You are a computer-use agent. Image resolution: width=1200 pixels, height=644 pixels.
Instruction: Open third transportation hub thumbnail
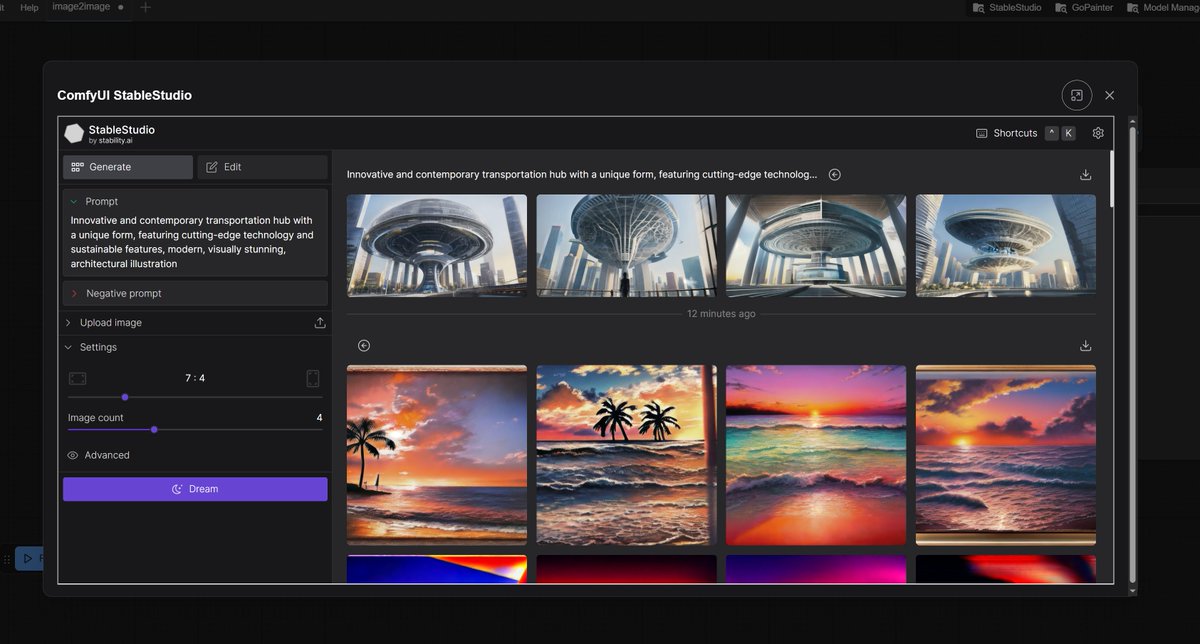[x=816, y=245]
